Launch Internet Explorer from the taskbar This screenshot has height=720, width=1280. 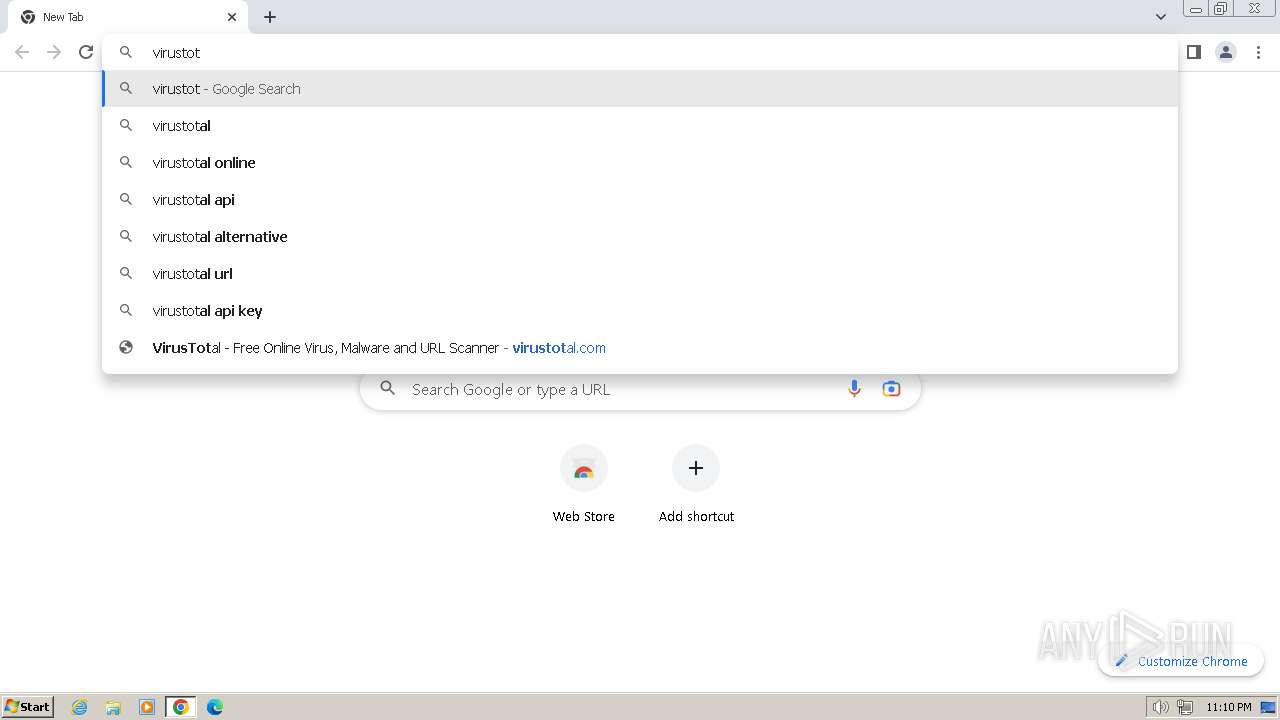click(x=80, y=707)
